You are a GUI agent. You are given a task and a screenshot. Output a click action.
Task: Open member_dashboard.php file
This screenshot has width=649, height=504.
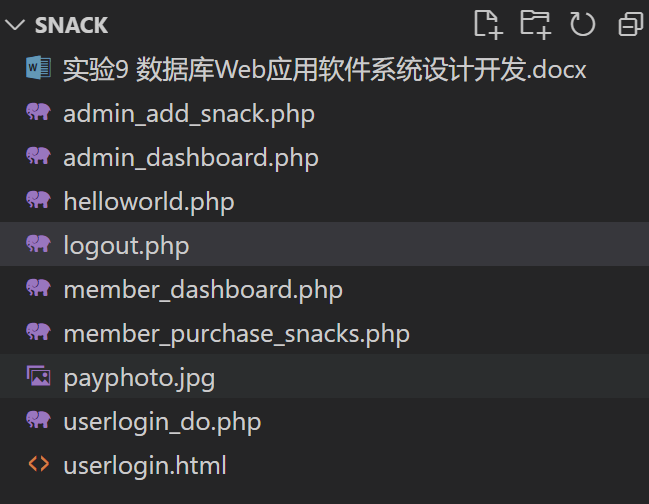pos(324,289)
